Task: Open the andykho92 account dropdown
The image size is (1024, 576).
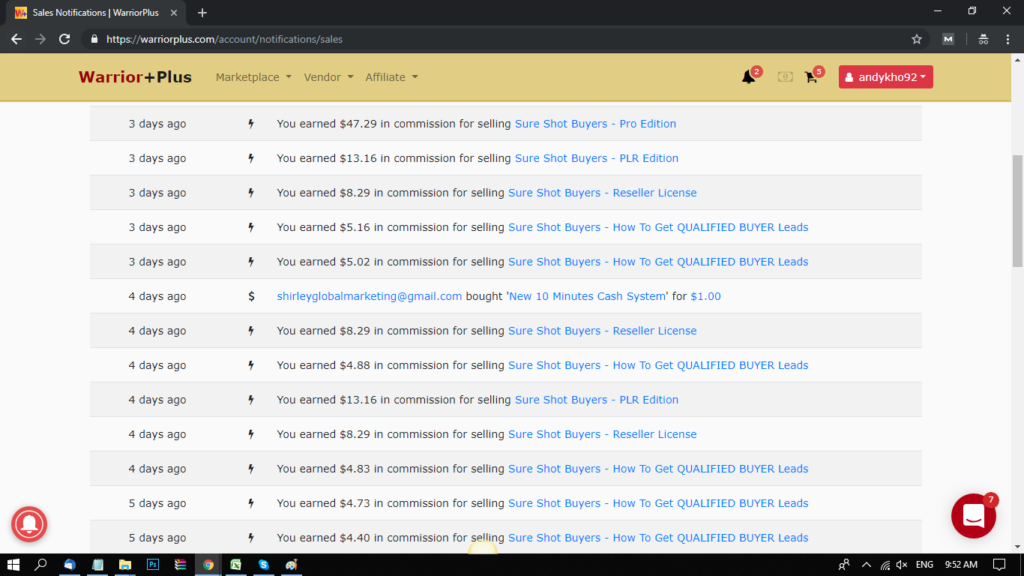Action: coord(886,77)
